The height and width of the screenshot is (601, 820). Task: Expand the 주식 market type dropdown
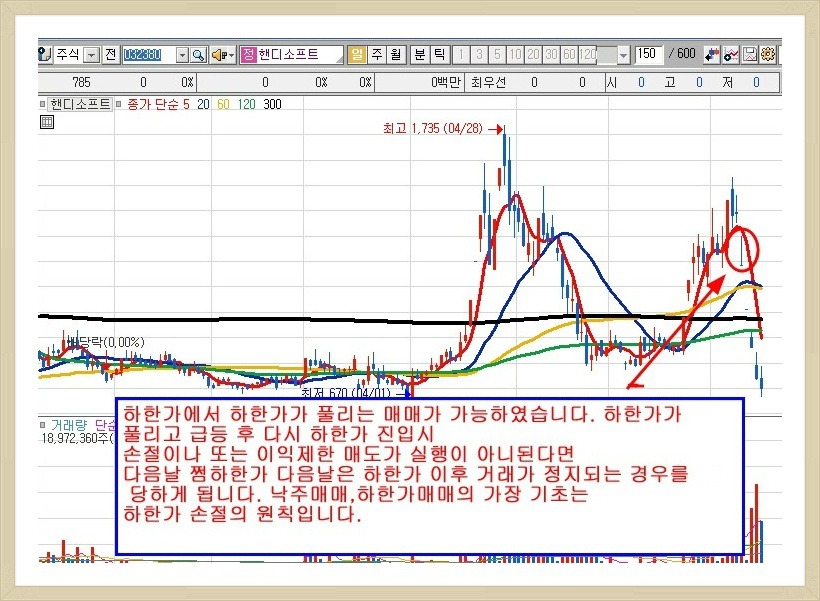[x=92, y=54]
